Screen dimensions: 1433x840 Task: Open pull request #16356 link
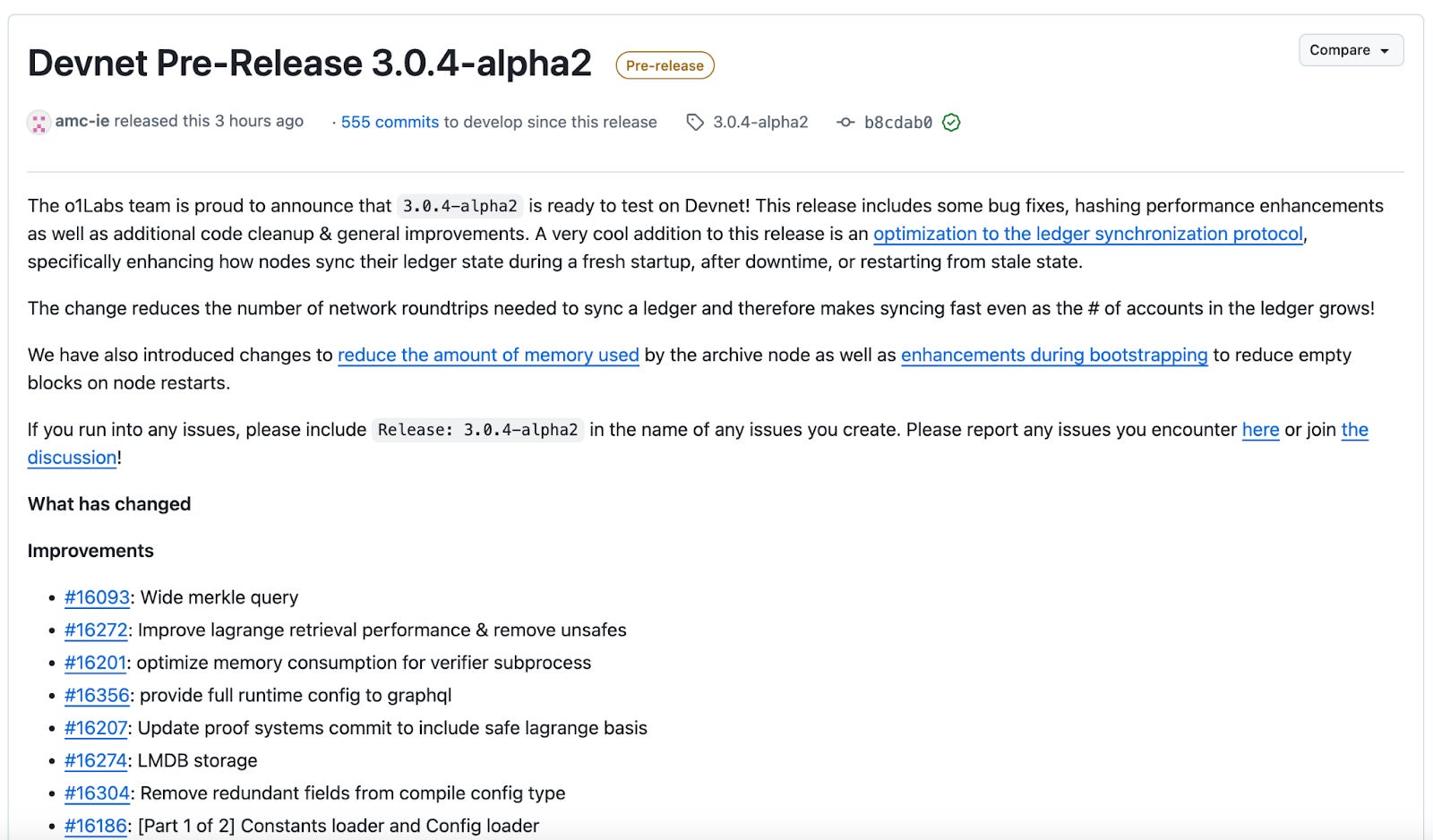click(x=97, y=696)
